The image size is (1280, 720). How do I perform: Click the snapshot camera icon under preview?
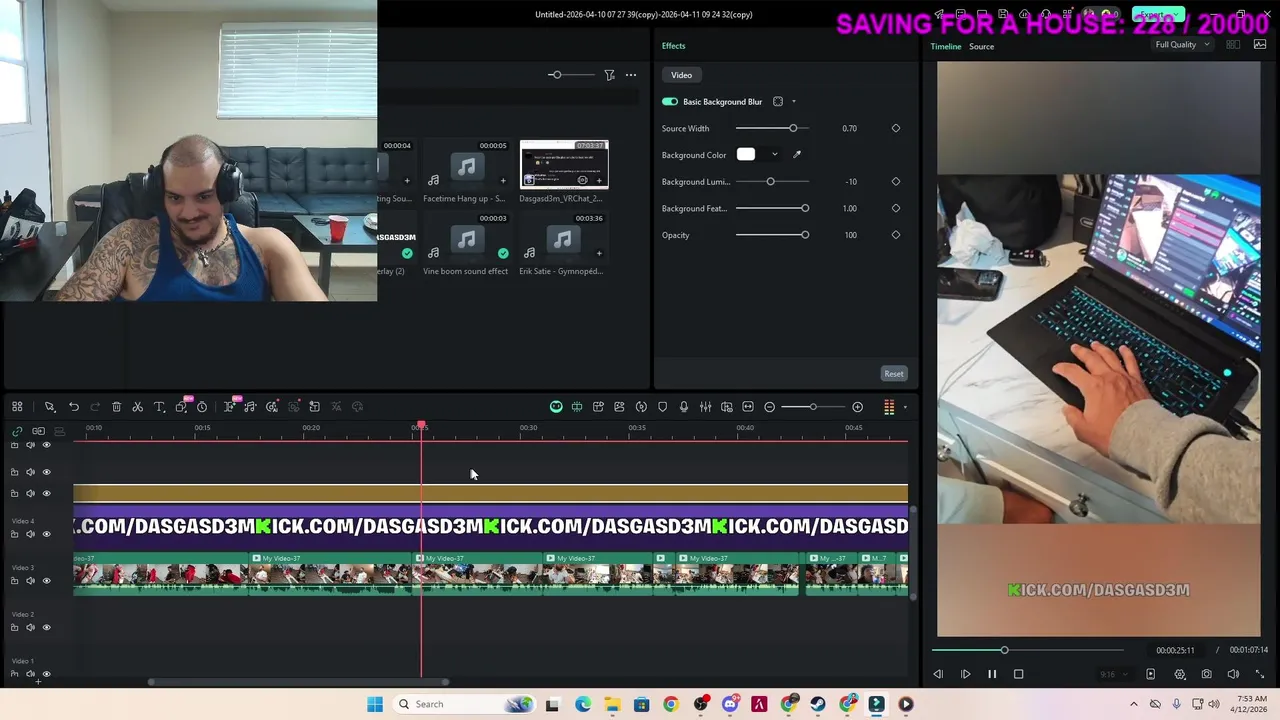1206,674
